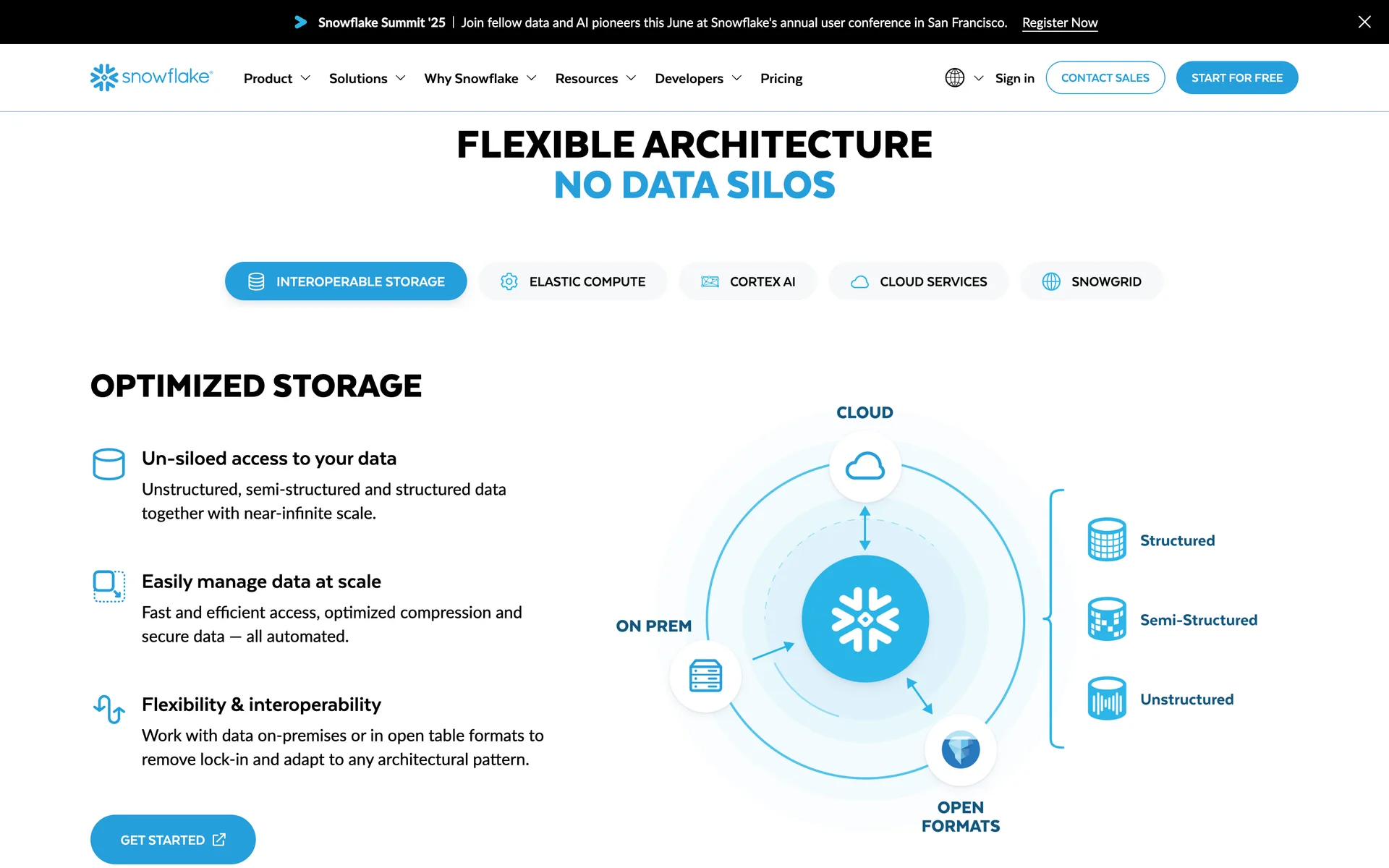
Task: Expand the Product navigation dropdown
Action: tap(277, 78)
